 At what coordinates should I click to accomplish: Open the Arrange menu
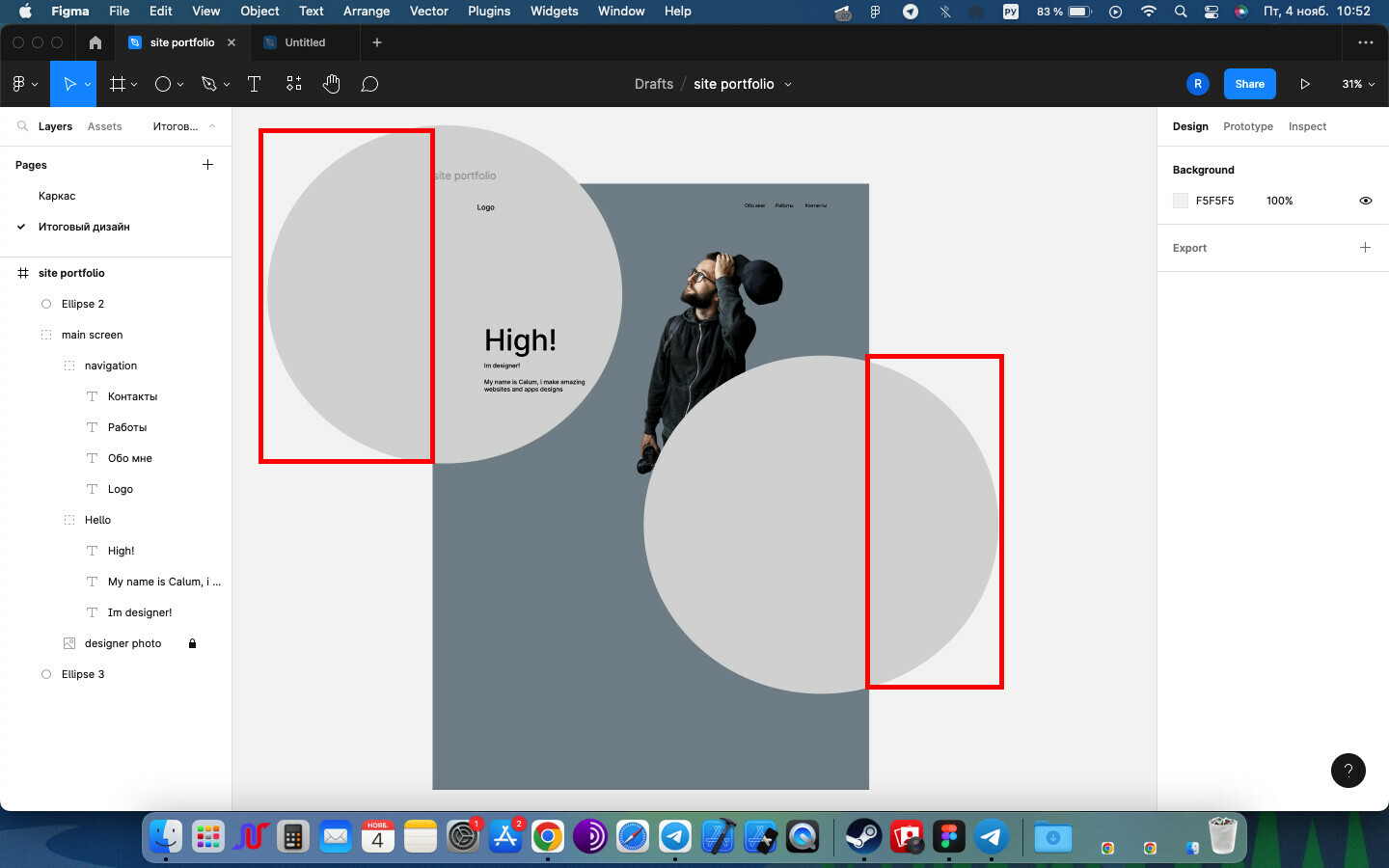[x=367, y=12]
